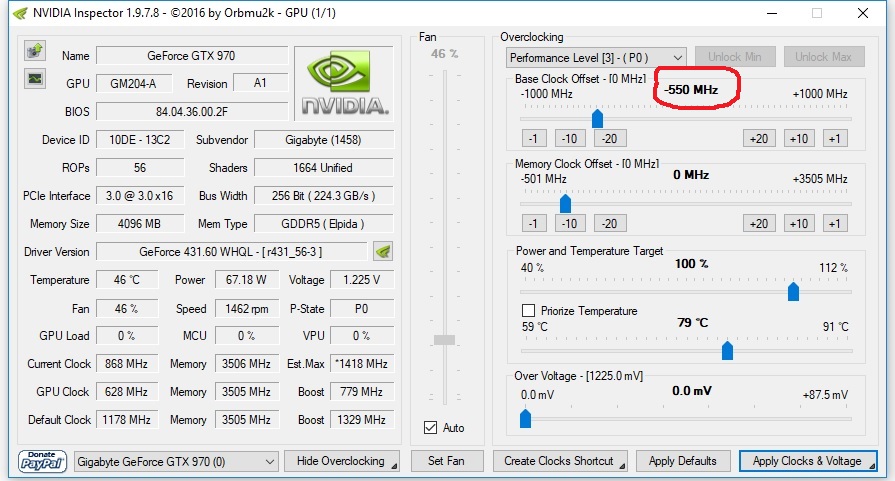Increase base clock offset by +1

[835, 139]
